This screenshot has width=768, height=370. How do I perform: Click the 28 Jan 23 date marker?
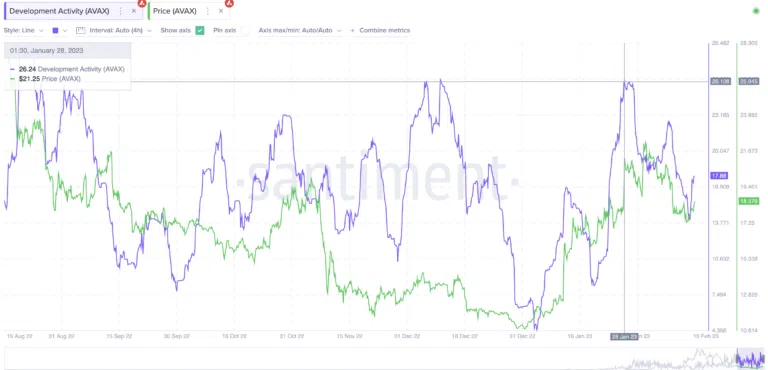tap(624, 337)
